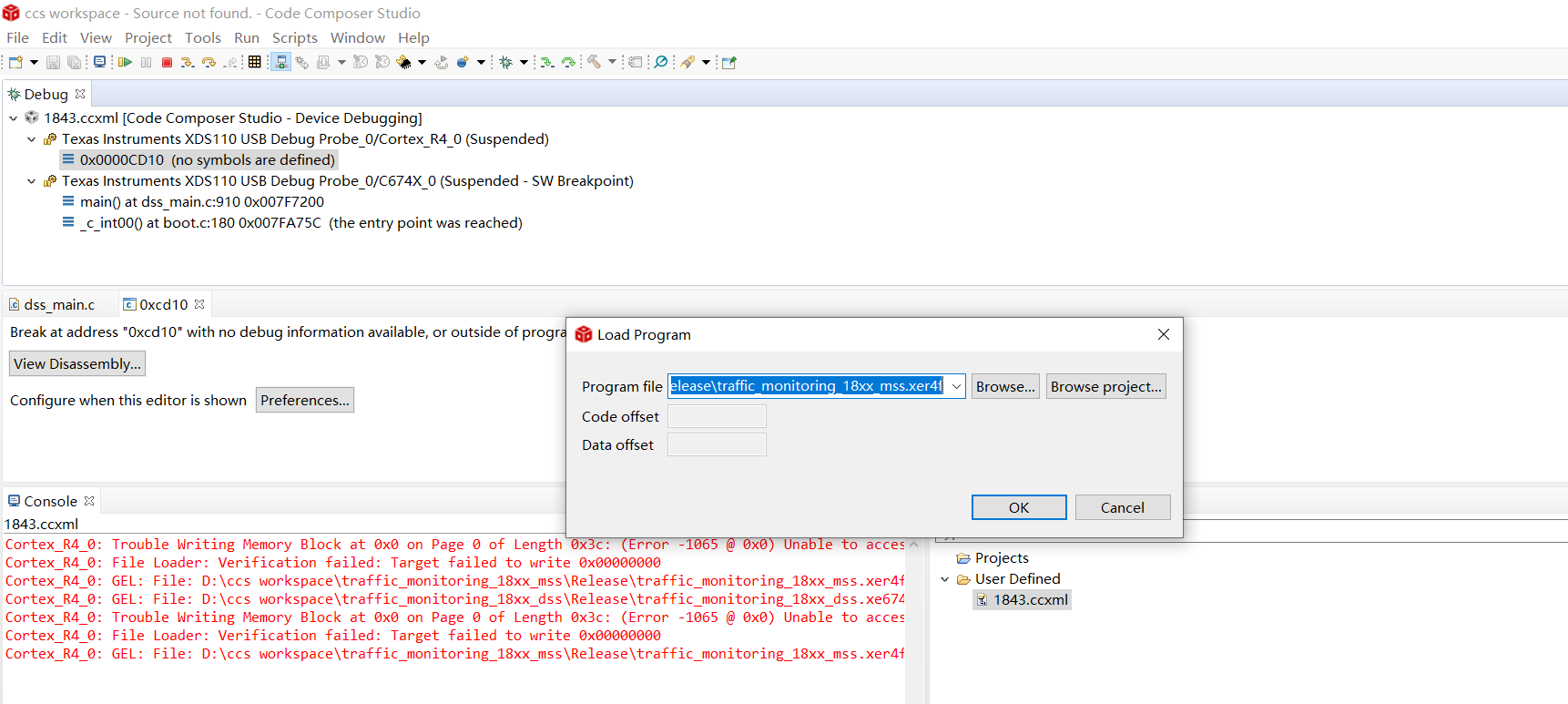Select main() at dss_main.c:910 frame

tap(193, 201)
